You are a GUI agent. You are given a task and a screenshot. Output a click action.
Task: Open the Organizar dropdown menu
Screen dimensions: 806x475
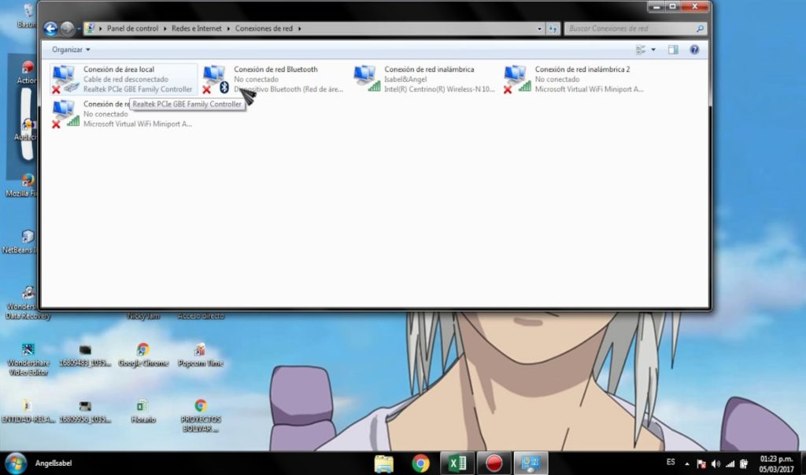pyautogui.click(x=71, y=49)
